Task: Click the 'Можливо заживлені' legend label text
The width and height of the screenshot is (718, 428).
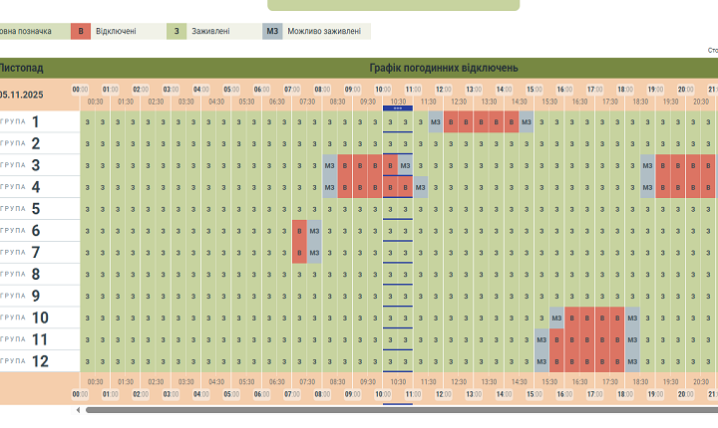Action: [324, 31]
